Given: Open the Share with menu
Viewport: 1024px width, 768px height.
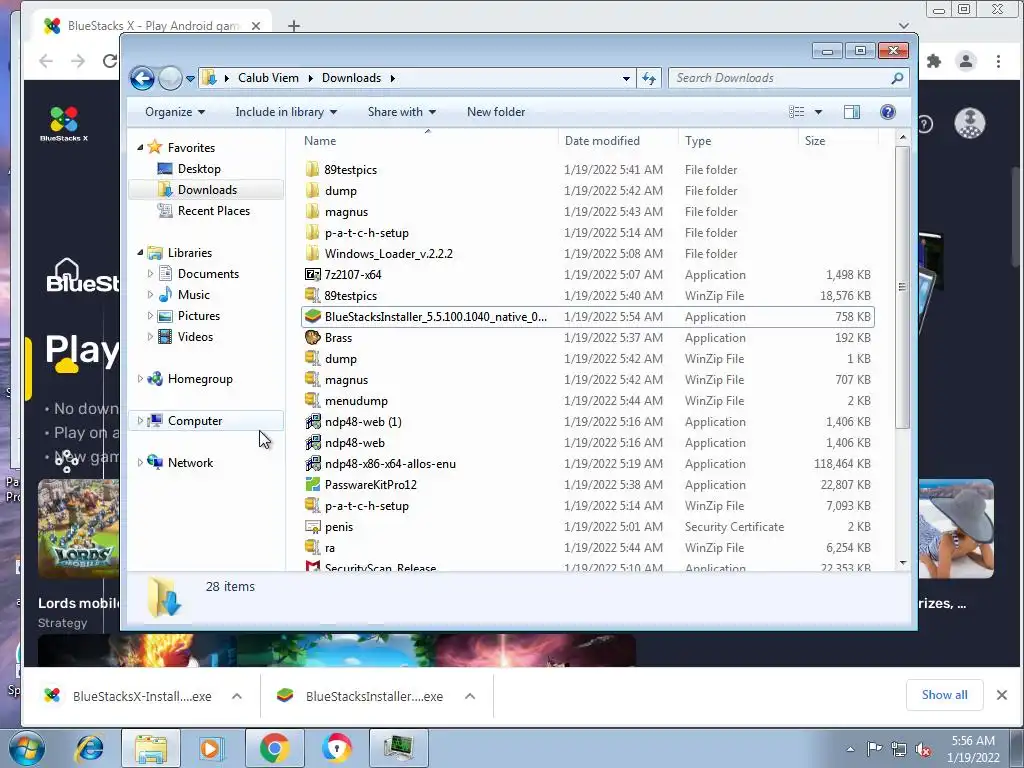Looking at the screenshot, I should [402, 112].
